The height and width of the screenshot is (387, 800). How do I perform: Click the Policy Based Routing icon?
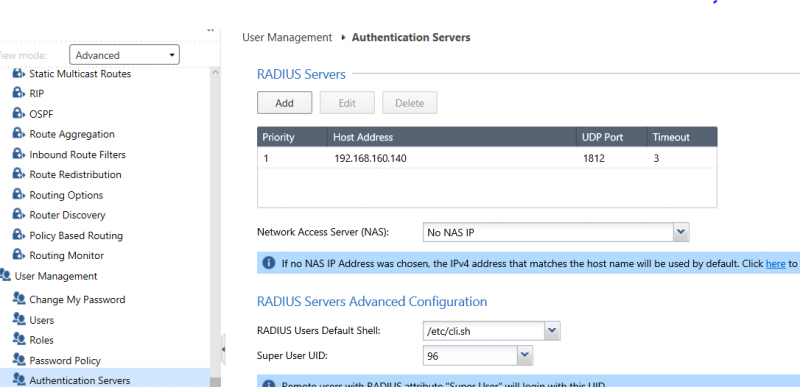[x=19, y=235]
